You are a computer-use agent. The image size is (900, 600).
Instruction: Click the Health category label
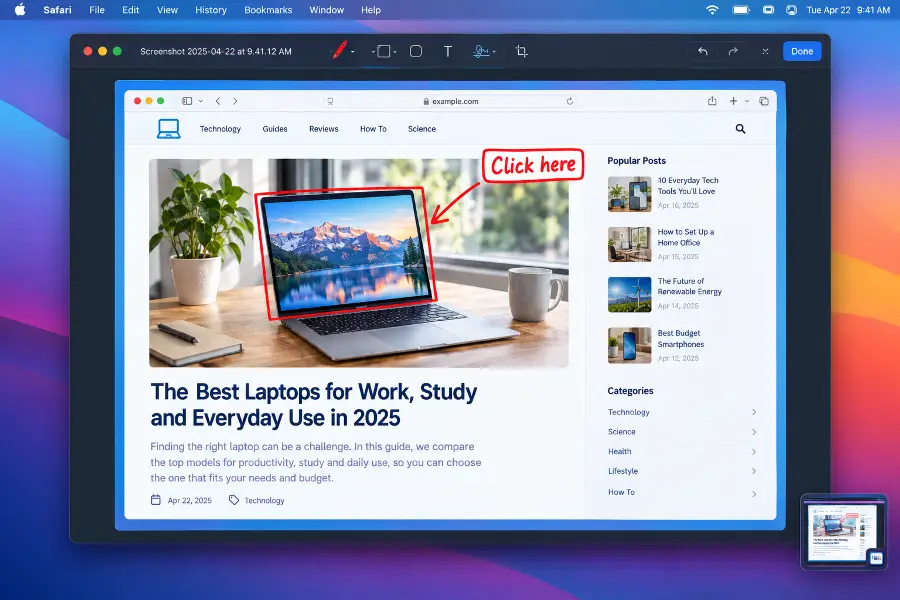click(619, 451)
